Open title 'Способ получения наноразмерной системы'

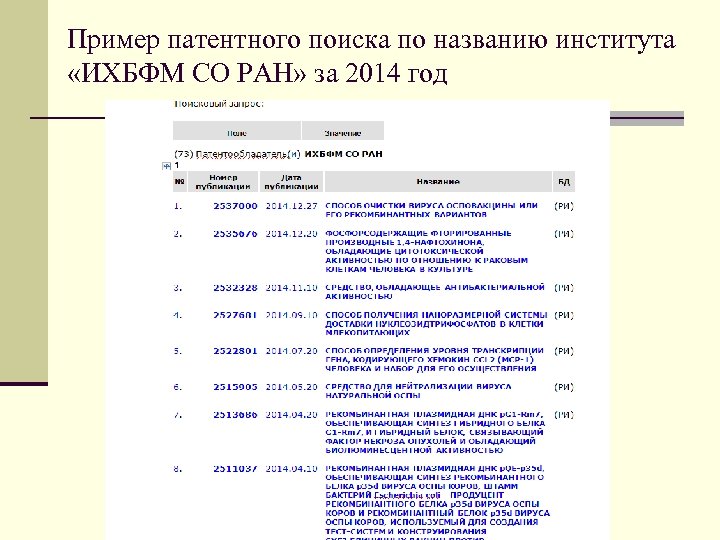(x=436, y=324)
